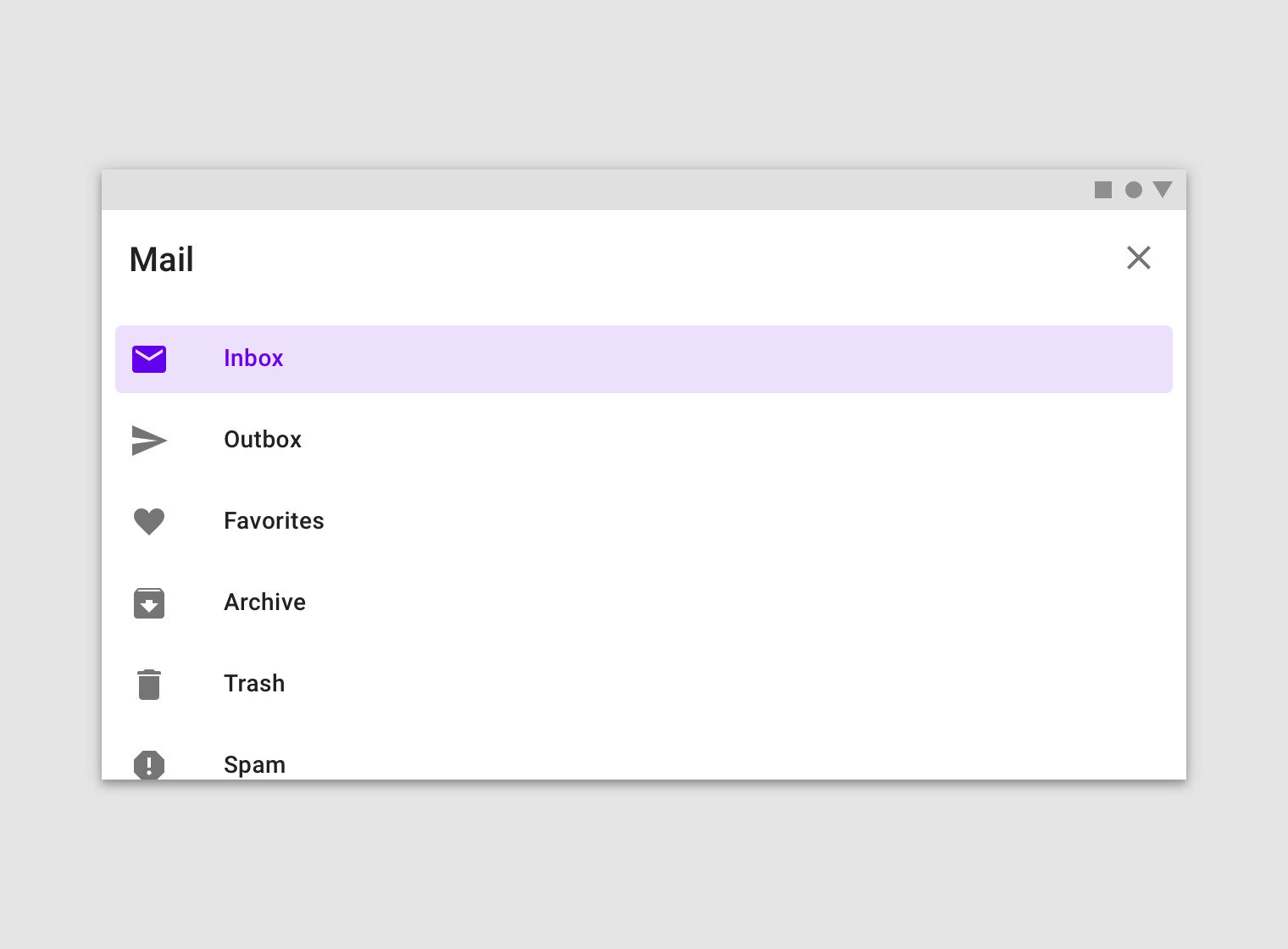The width and height of the screenshot is (1288, 949).
Task: Click the square icon in status bar
Action: pyautogui.click(x=1103, y=190)
